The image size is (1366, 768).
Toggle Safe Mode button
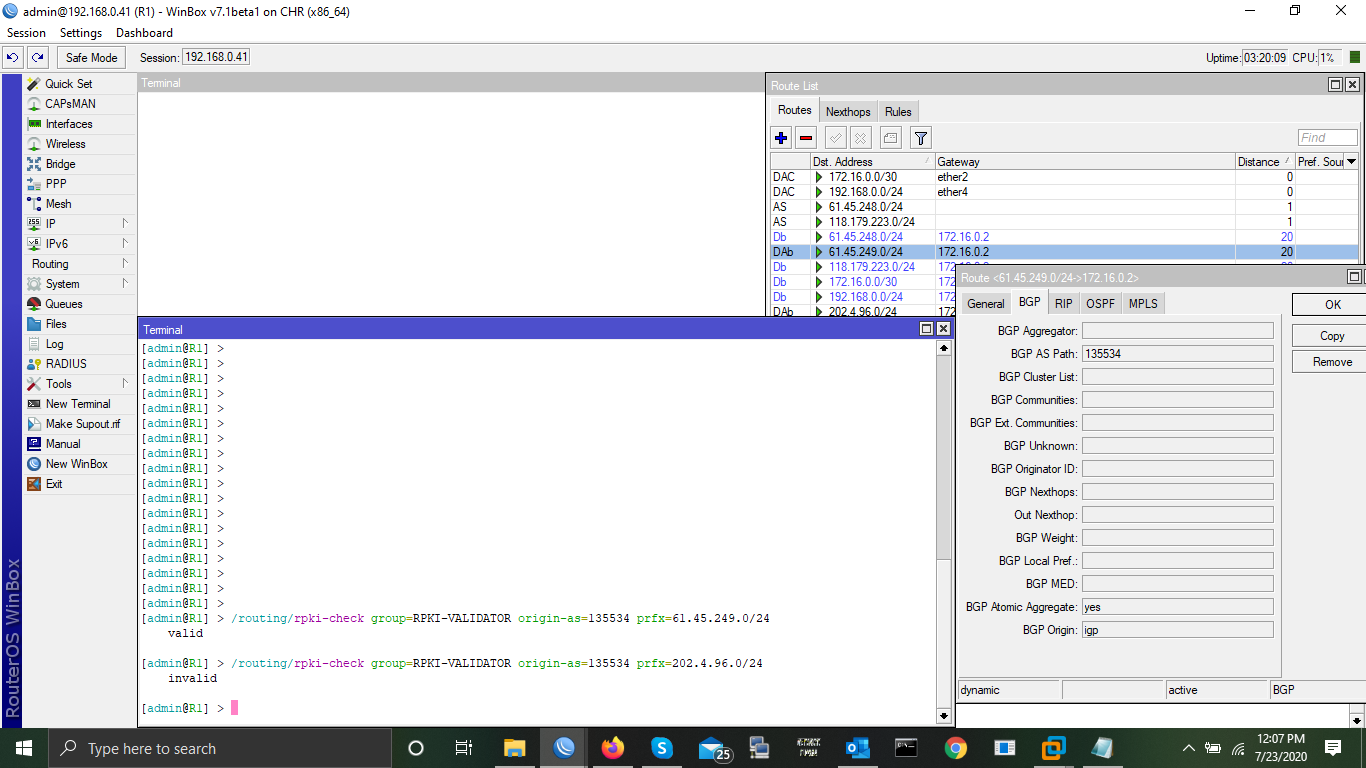pyautogui.click(x=91, y=58)
